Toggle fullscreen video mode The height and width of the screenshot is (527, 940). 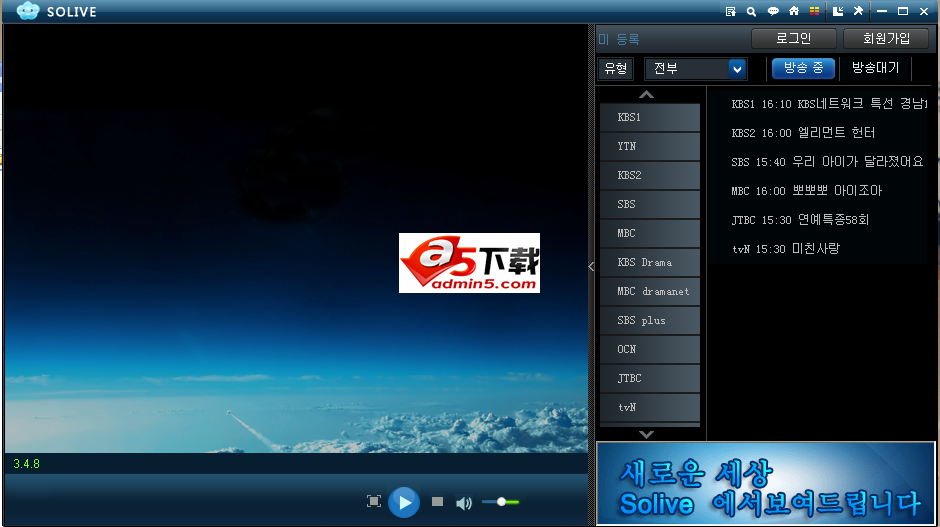point(373,501)
